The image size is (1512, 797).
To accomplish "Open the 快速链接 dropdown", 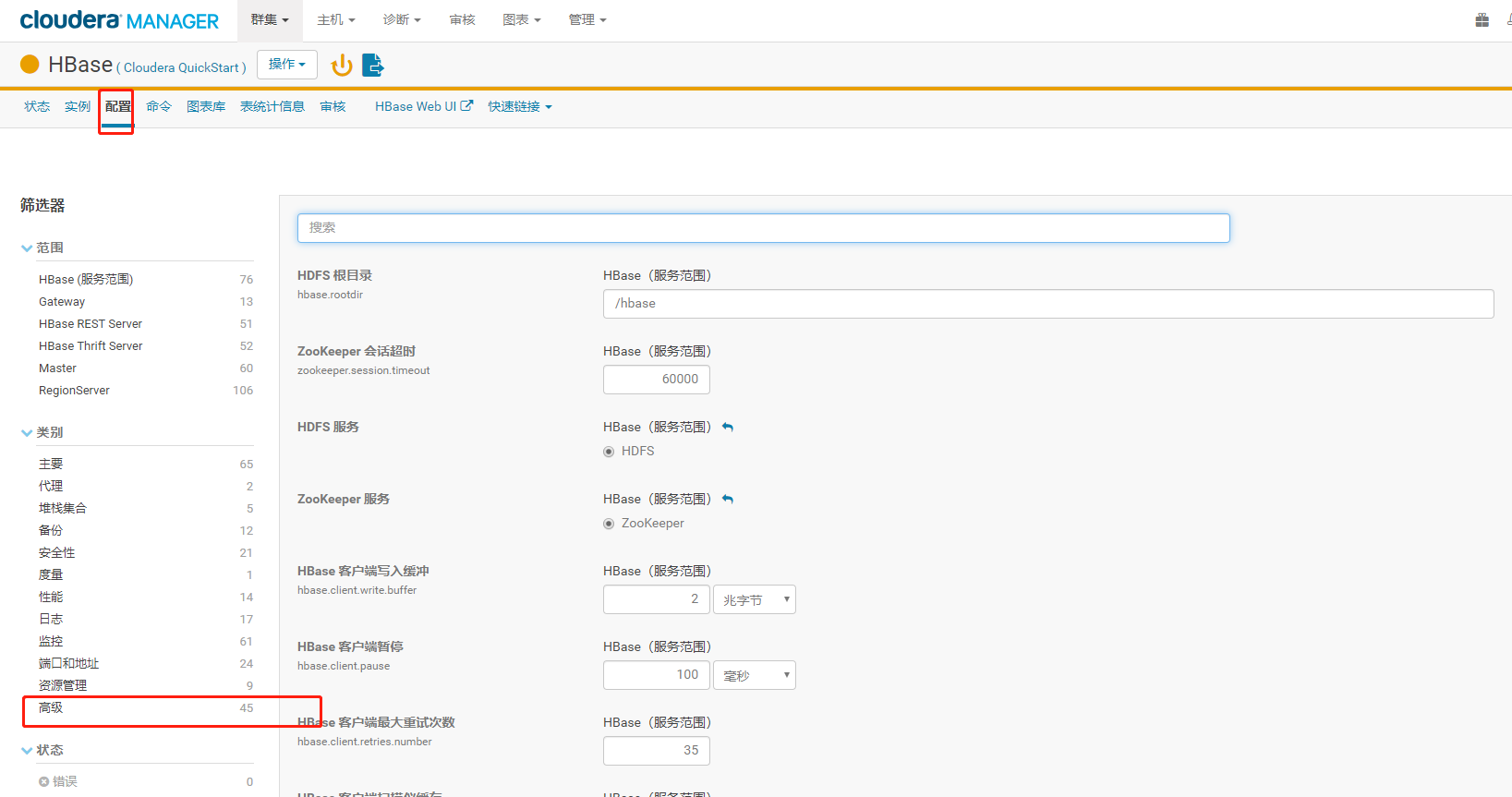I will tap(520, 107).
